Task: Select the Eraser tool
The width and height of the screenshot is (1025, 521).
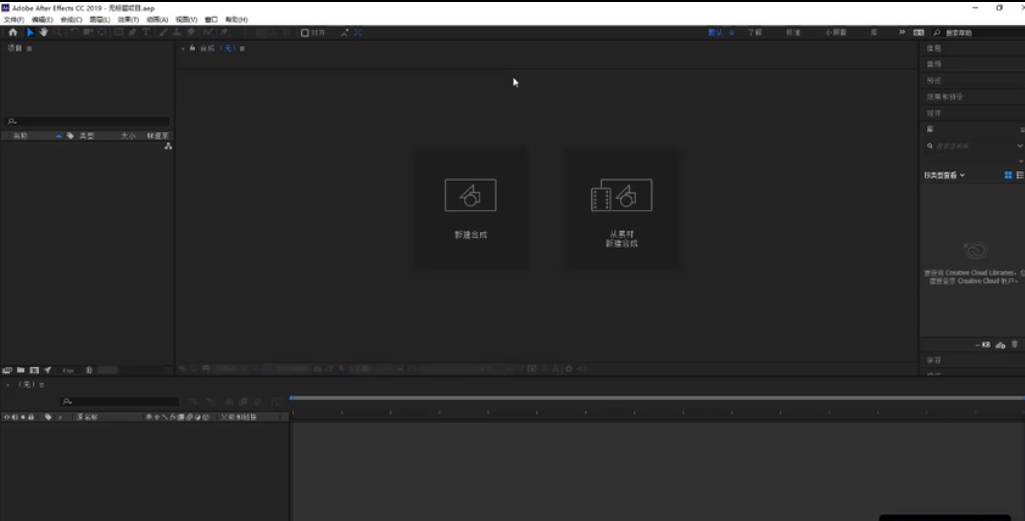Action: click(x=191, y=32)
